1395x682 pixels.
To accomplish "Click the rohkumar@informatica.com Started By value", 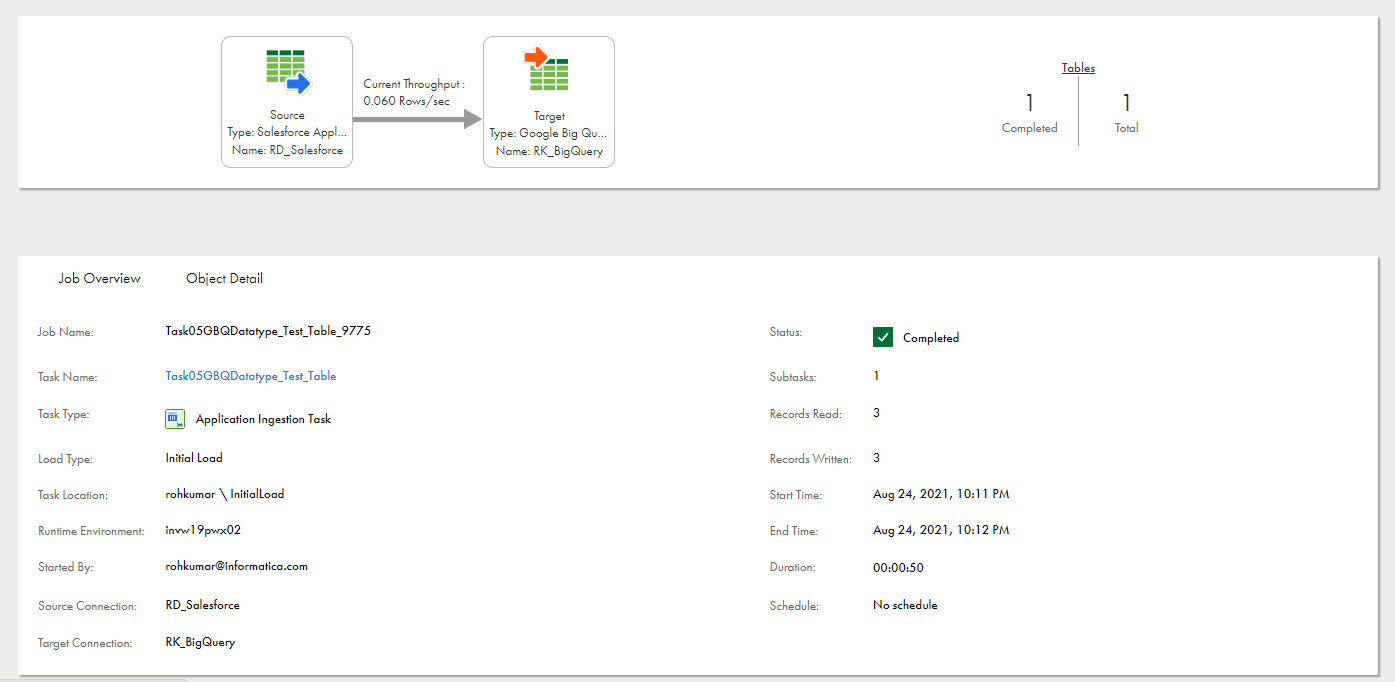I will click(237, 566).
